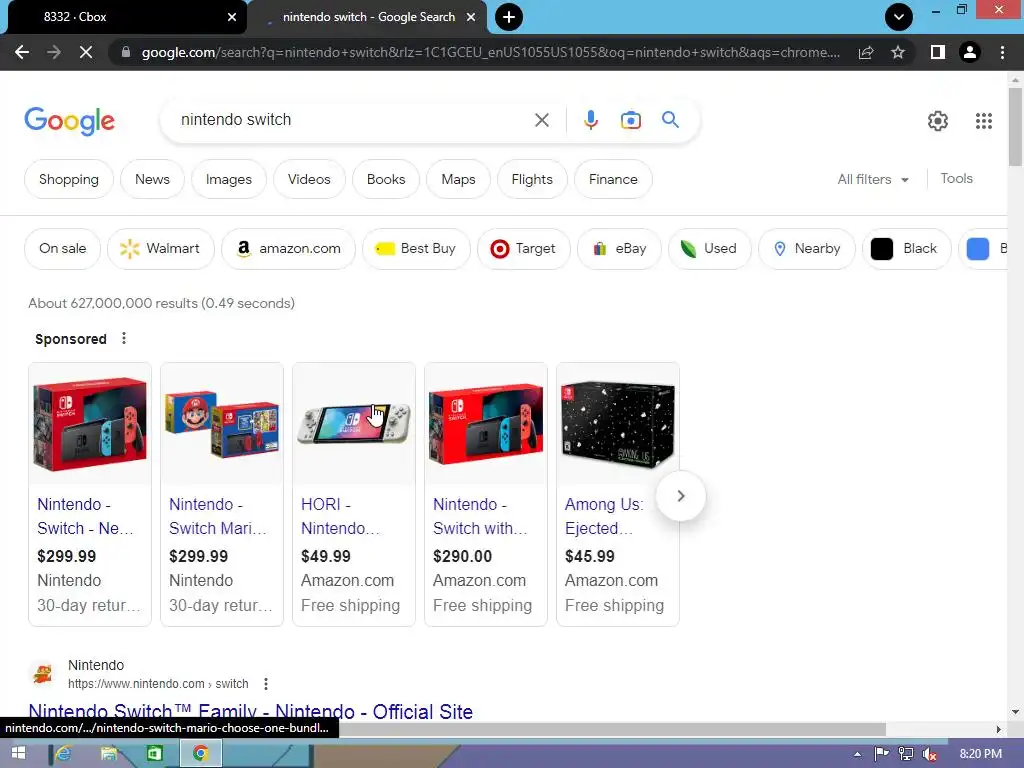Open Nintendo Switch Family Official Site link

point(250,711)
